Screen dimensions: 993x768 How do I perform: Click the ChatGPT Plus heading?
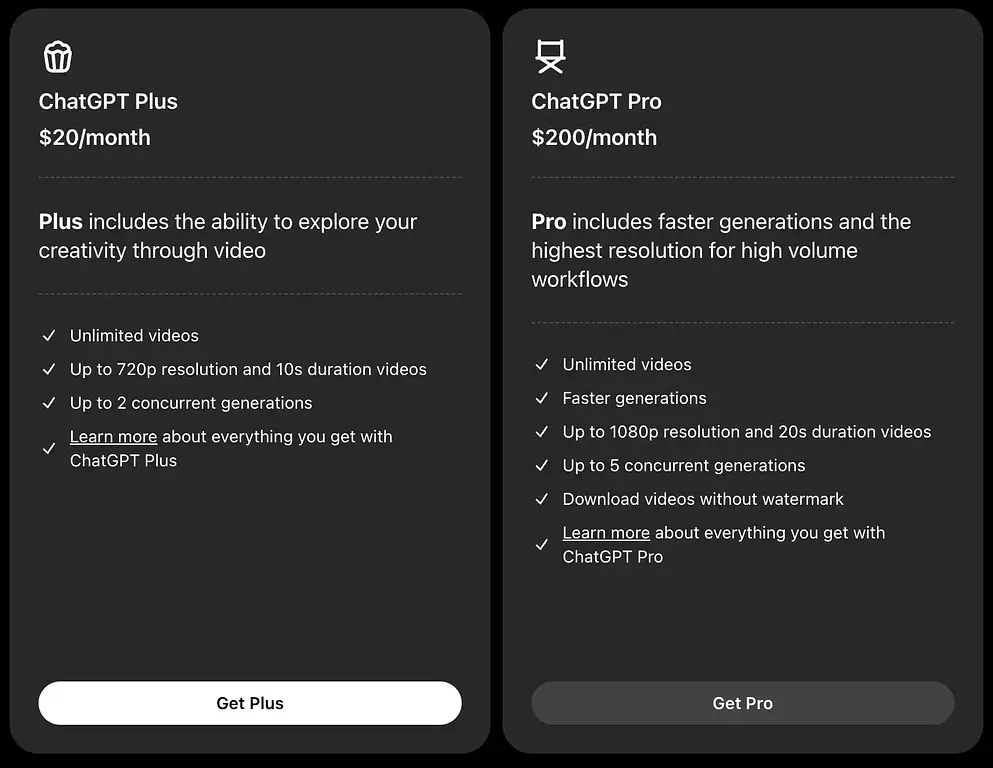[x=108, y=101]
